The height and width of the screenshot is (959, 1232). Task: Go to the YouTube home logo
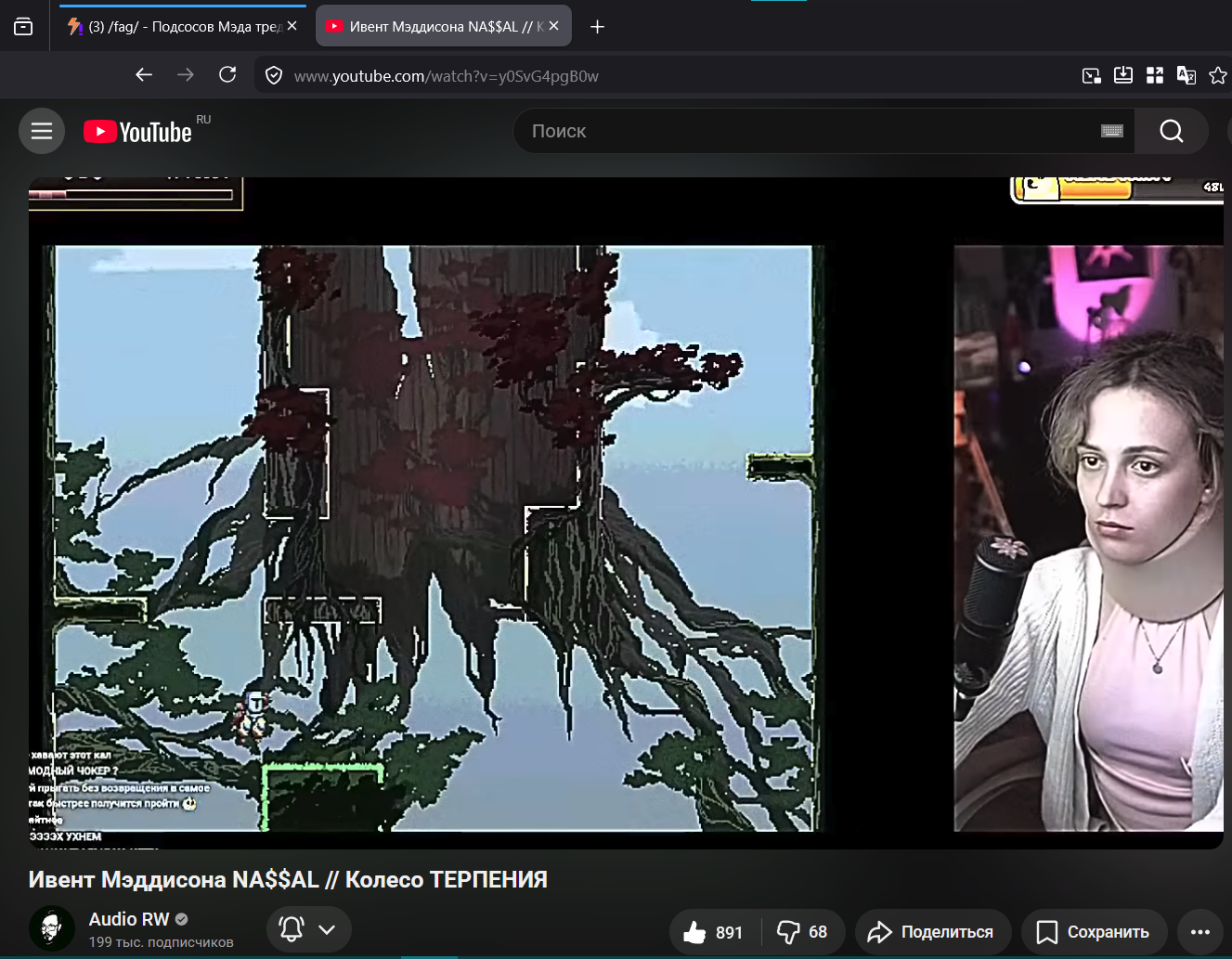137,132
